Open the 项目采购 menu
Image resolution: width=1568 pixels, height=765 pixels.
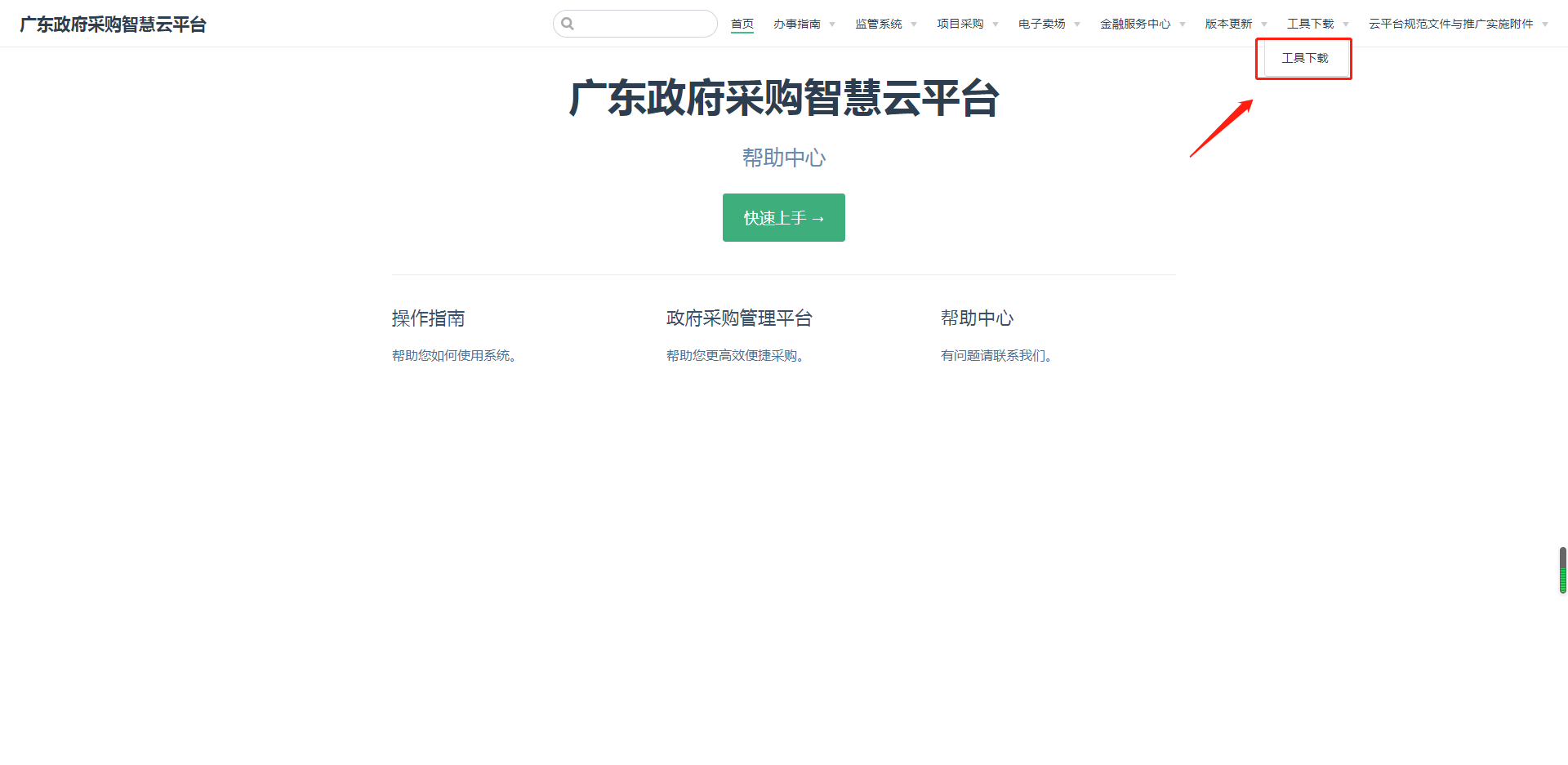pyautogui.click(x=960, y=24)
